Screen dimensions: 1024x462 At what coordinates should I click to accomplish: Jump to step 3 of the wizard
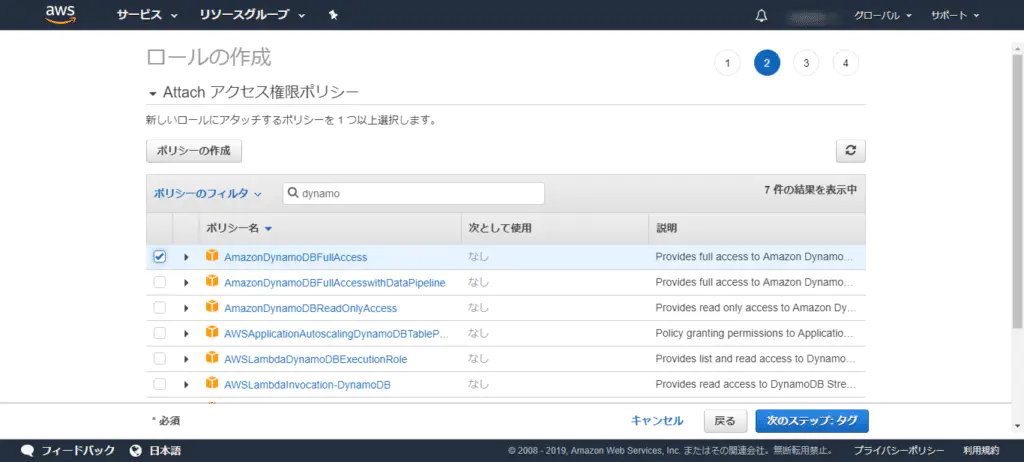(806, 63)
